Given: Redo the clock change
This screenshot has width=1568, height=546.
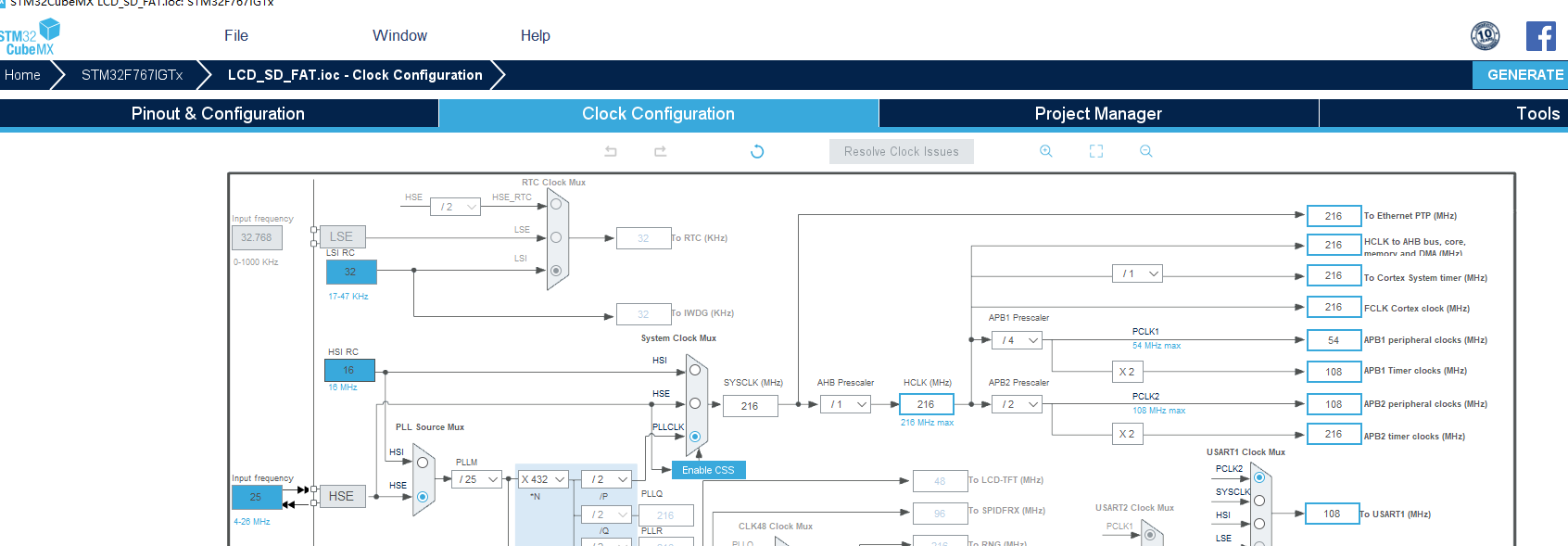Looking at the screenshot, I should click(x=661, y=151).
